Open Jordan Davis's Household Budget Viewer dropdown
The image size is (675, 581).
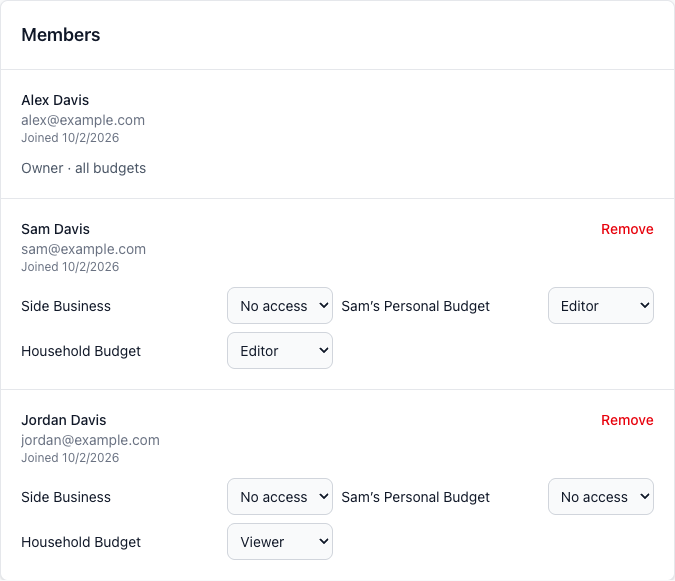pyautogui.click(x=280, y=541)
